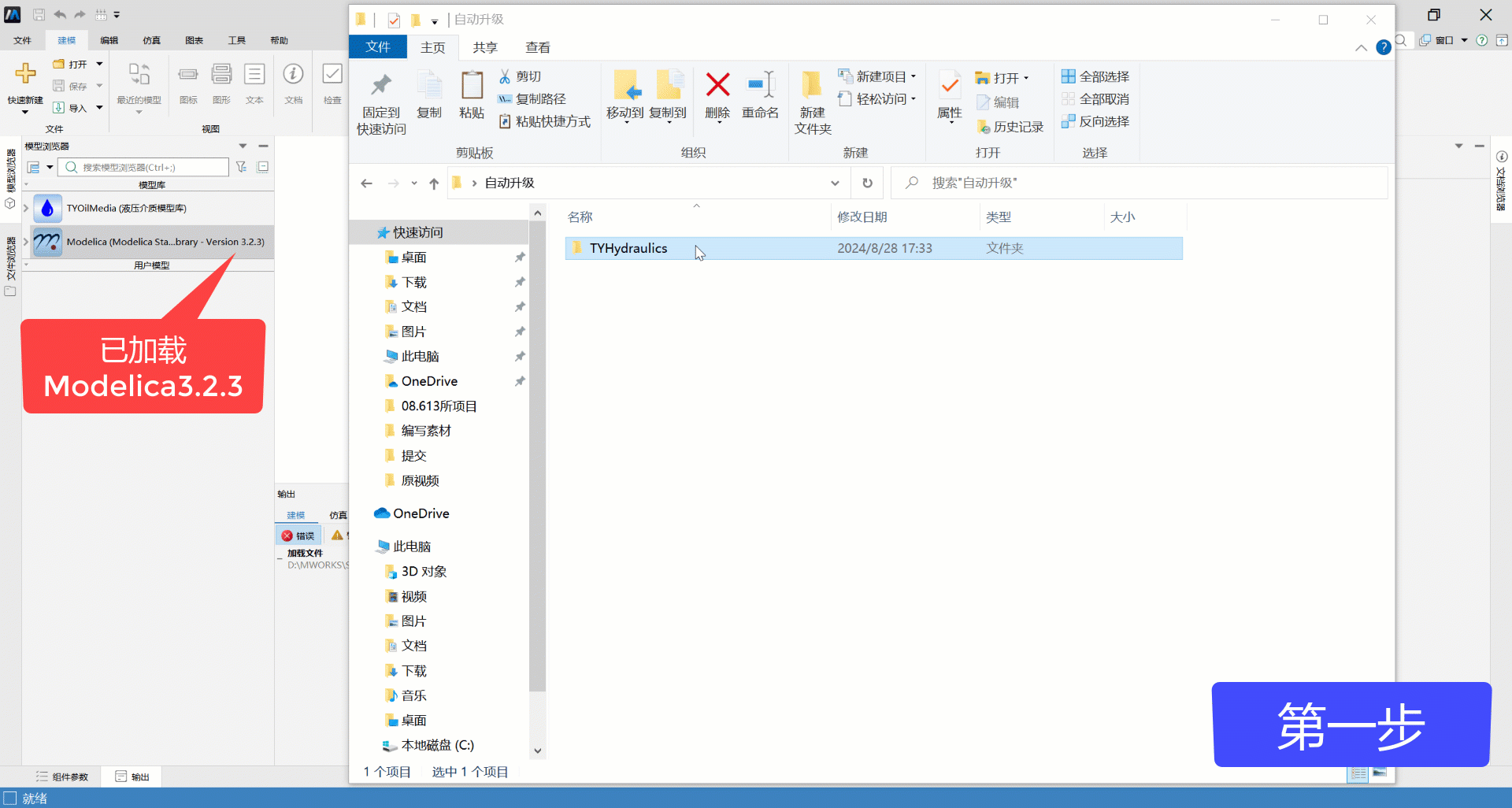Image resolution: width=1512 pixels, height=808 pixels.
Task: Select the TYHydraulics folder
Action: point(628,248)
